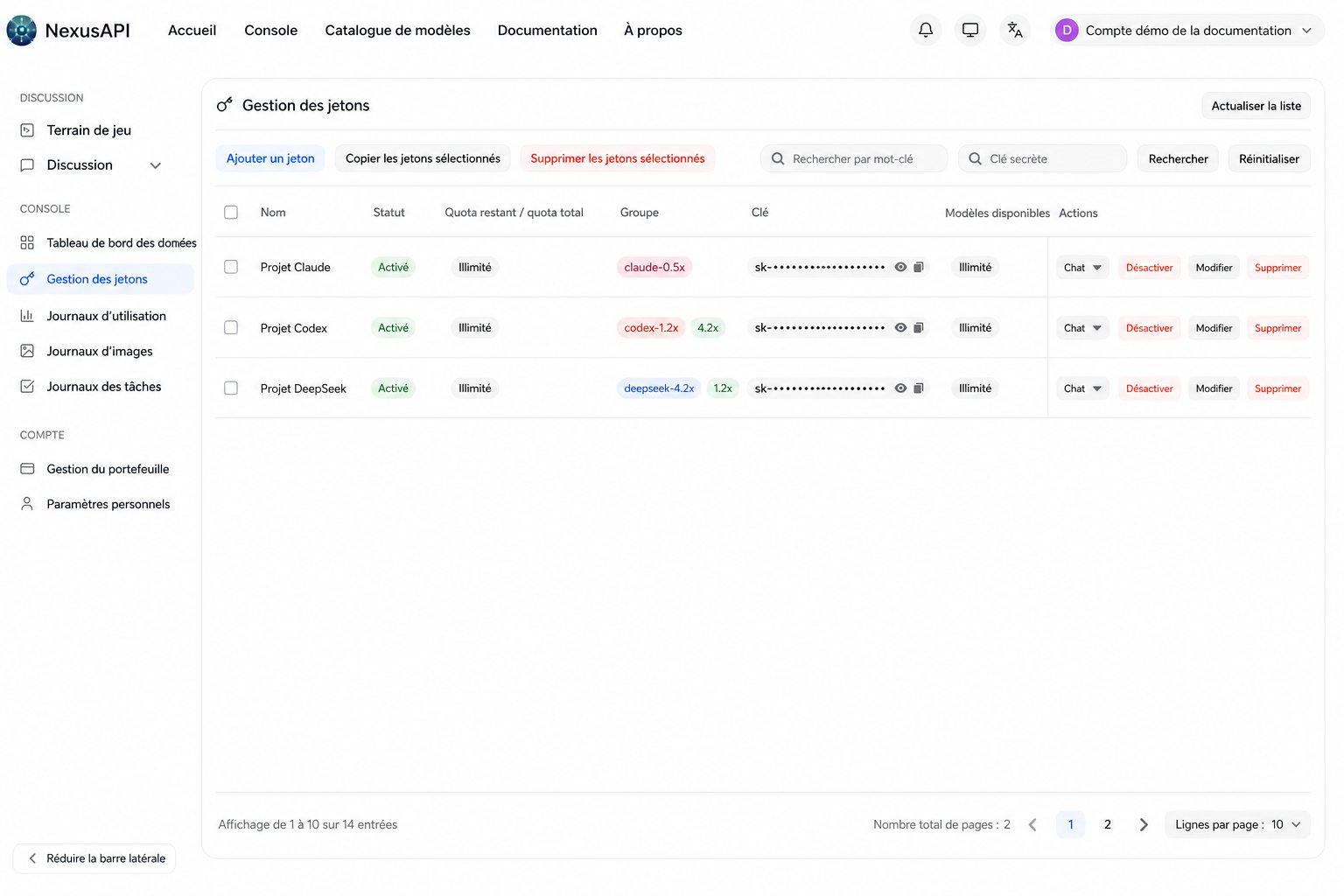Open the Compte démo account dropdown
This screenshot has width=1344, height=896.
(x=1187, y=30)
